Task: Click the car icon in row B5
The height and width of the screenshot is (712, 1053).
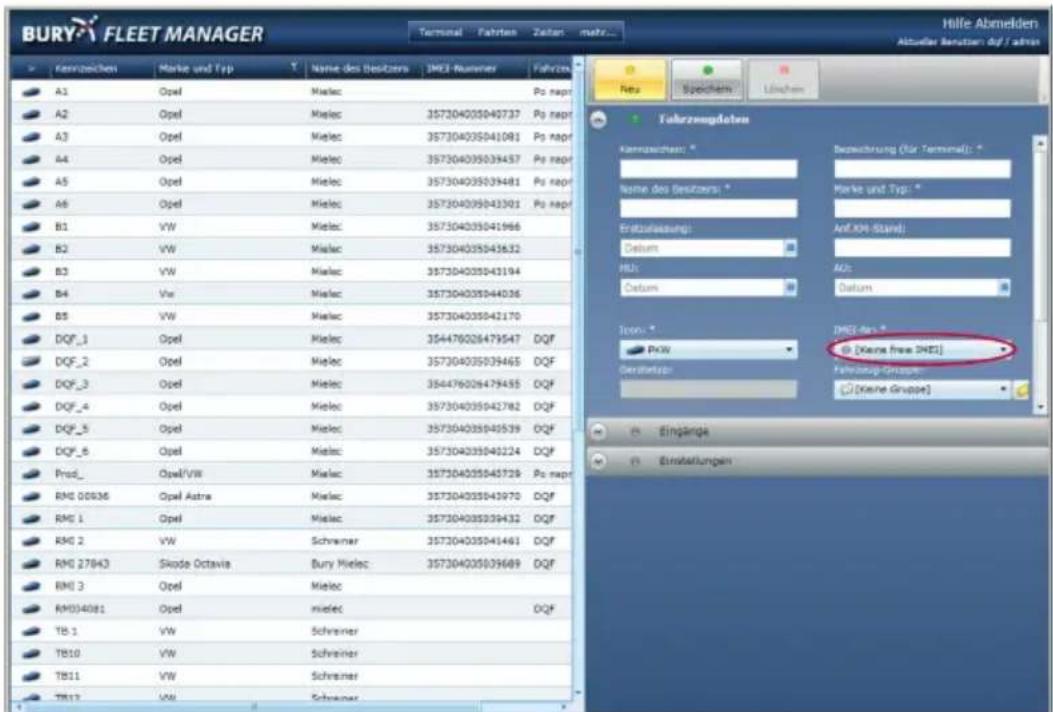Action: coord(31,317)
